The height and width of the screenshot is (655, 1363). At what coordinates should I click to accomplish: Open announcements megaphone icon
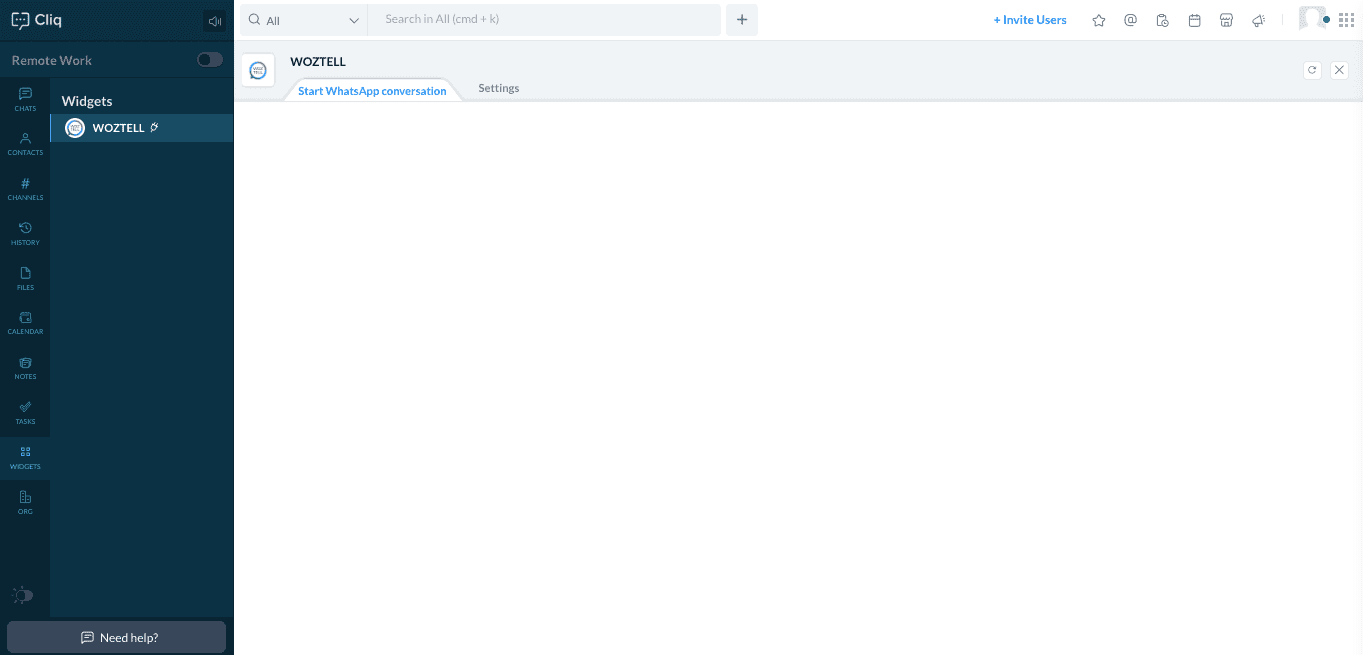(x=1258, y=20)
